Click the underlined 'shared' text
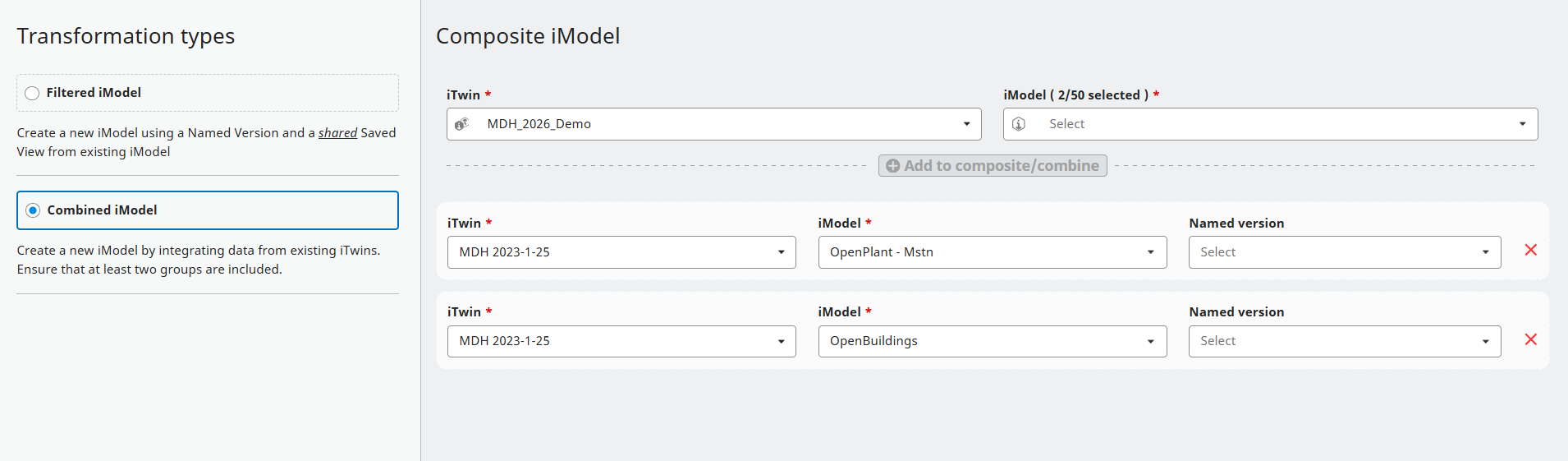This screenshot has height=461, width=1568. point(337,133)
